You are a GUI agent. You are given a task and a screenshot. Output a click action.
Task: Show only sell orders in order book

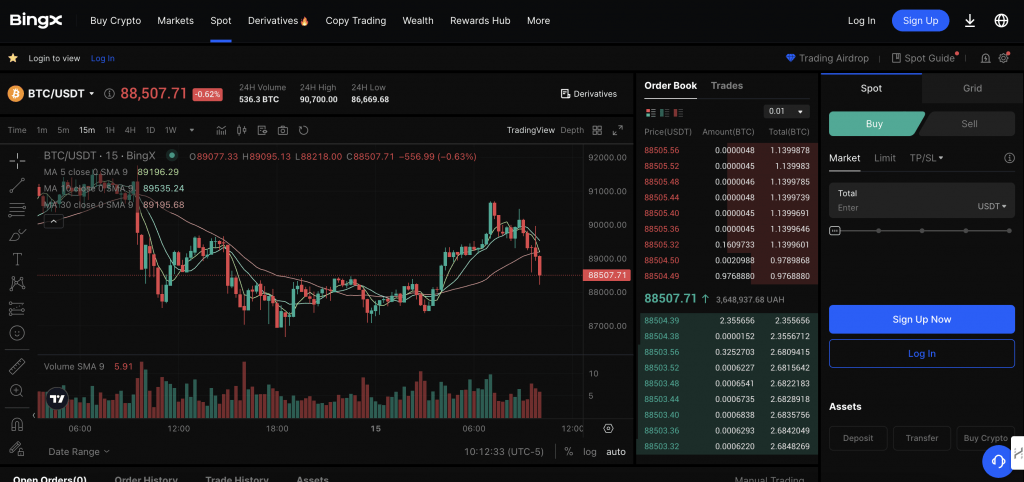678,112
